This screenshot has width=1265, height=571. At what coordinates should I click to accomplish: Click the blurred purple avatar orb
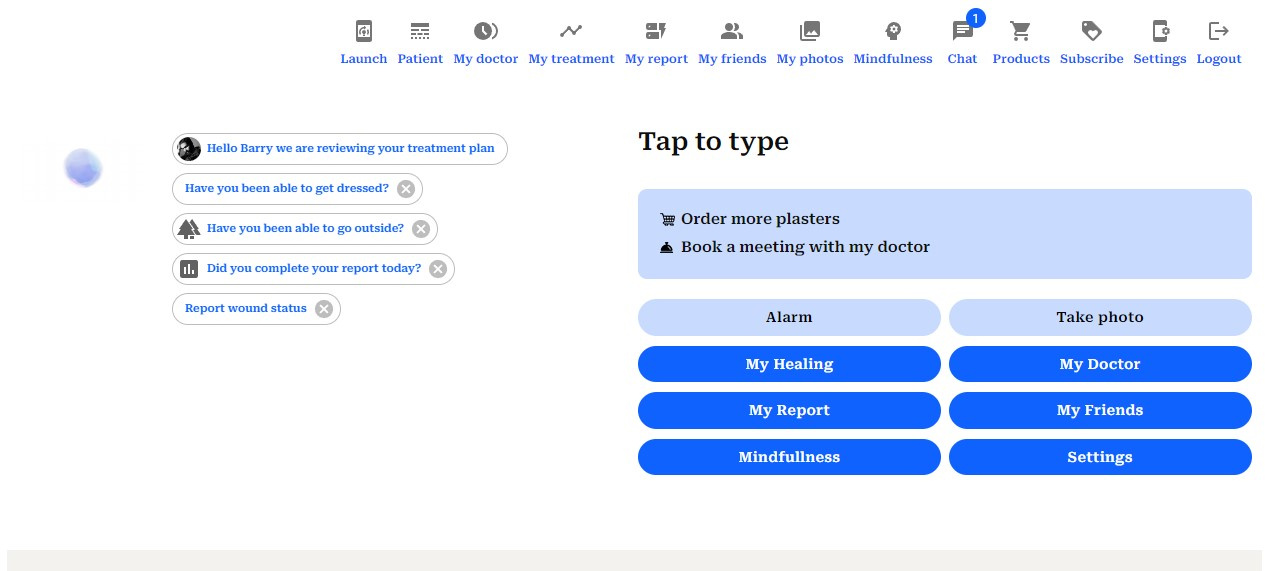[84, 168]
